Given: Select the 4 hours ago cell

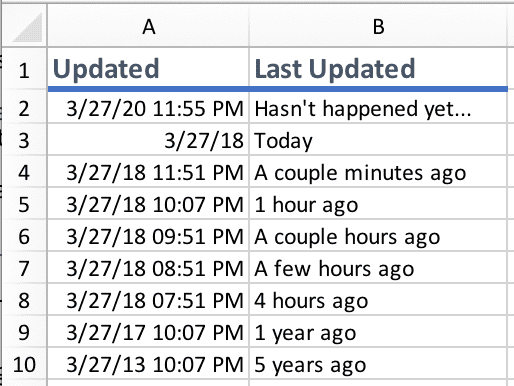Looking at the screenshot, I should click(378, 300).
